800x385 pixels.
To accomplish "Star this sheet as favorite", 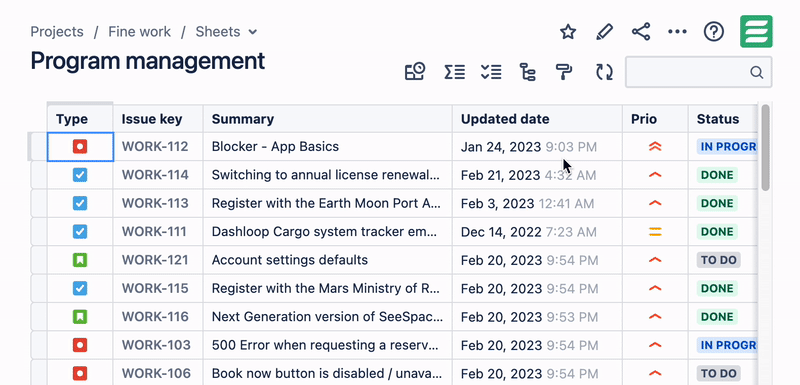I will pyautogui.click(x=568, y=32).
